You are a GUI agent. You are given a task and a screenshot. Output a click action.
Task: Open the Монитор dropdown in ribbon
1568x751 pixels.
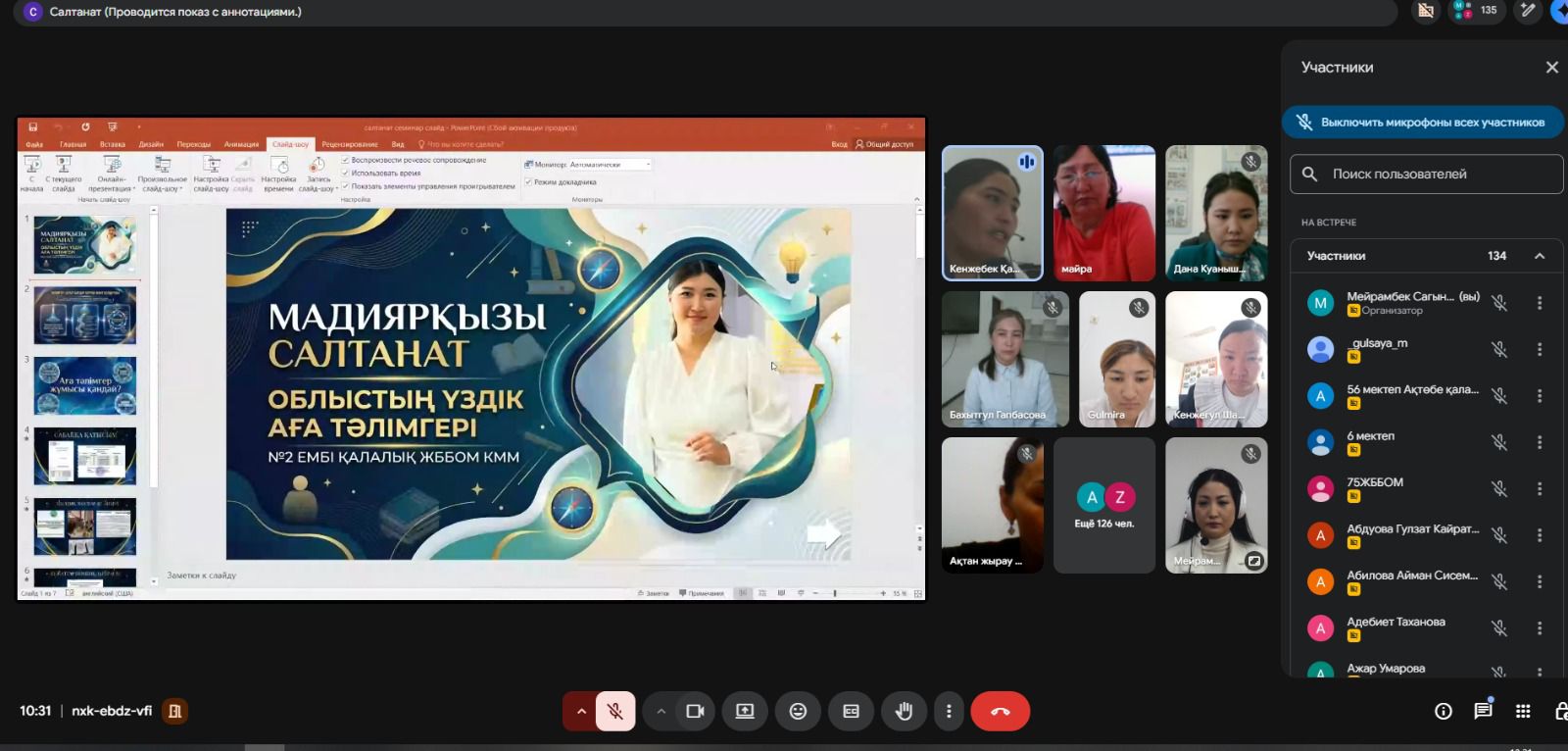[x=610, y=165]
